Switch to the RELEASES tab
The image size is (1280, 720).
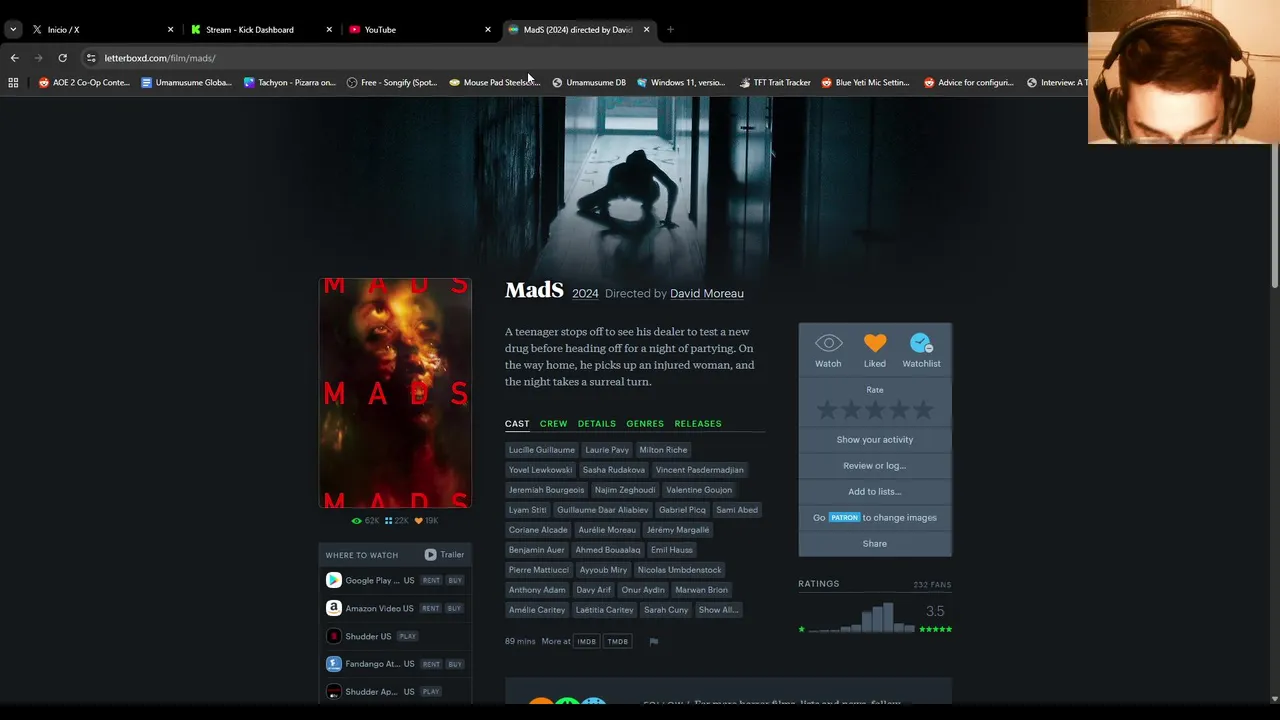tap(698, 424)
